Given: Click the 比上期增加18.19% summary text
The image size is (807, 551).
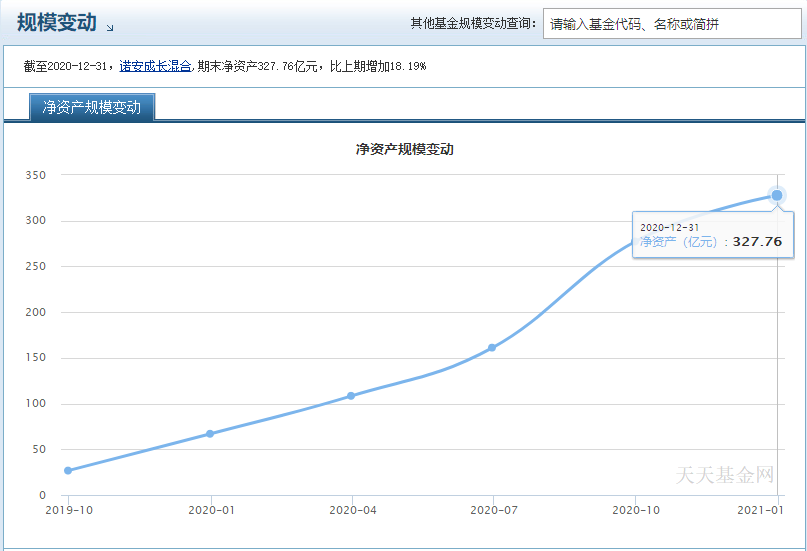Looking at the screenshot, I should pos(378,66).
